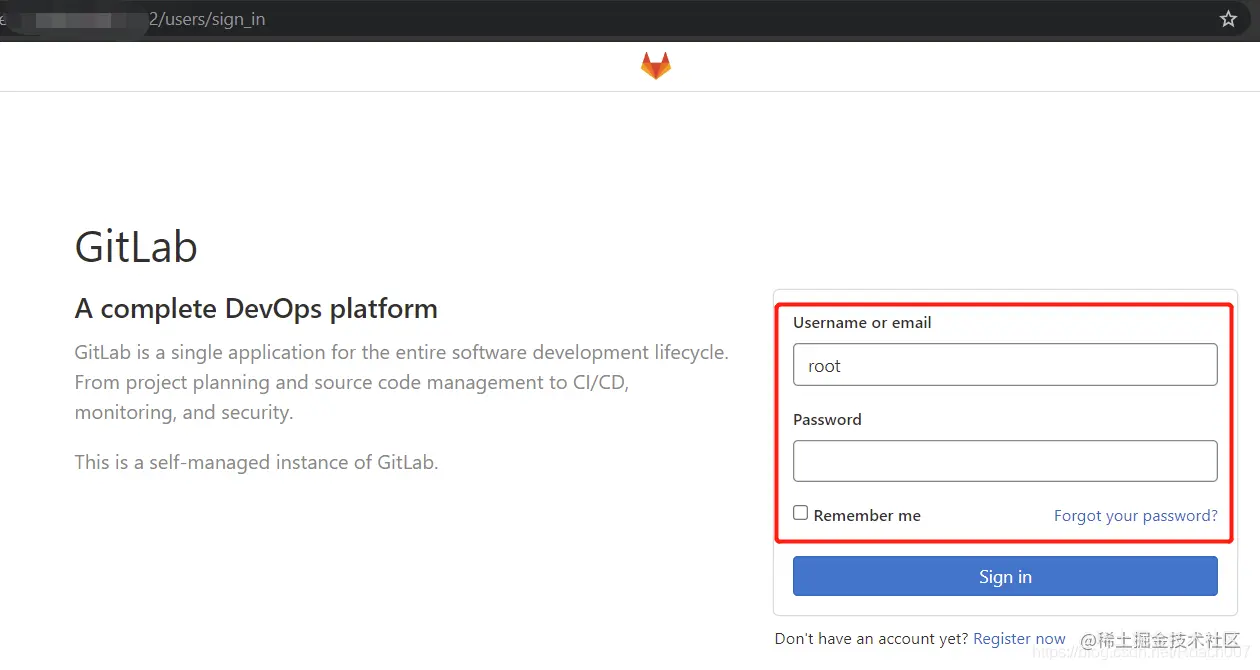Enable the Remember me checkbox

(800, 513)
